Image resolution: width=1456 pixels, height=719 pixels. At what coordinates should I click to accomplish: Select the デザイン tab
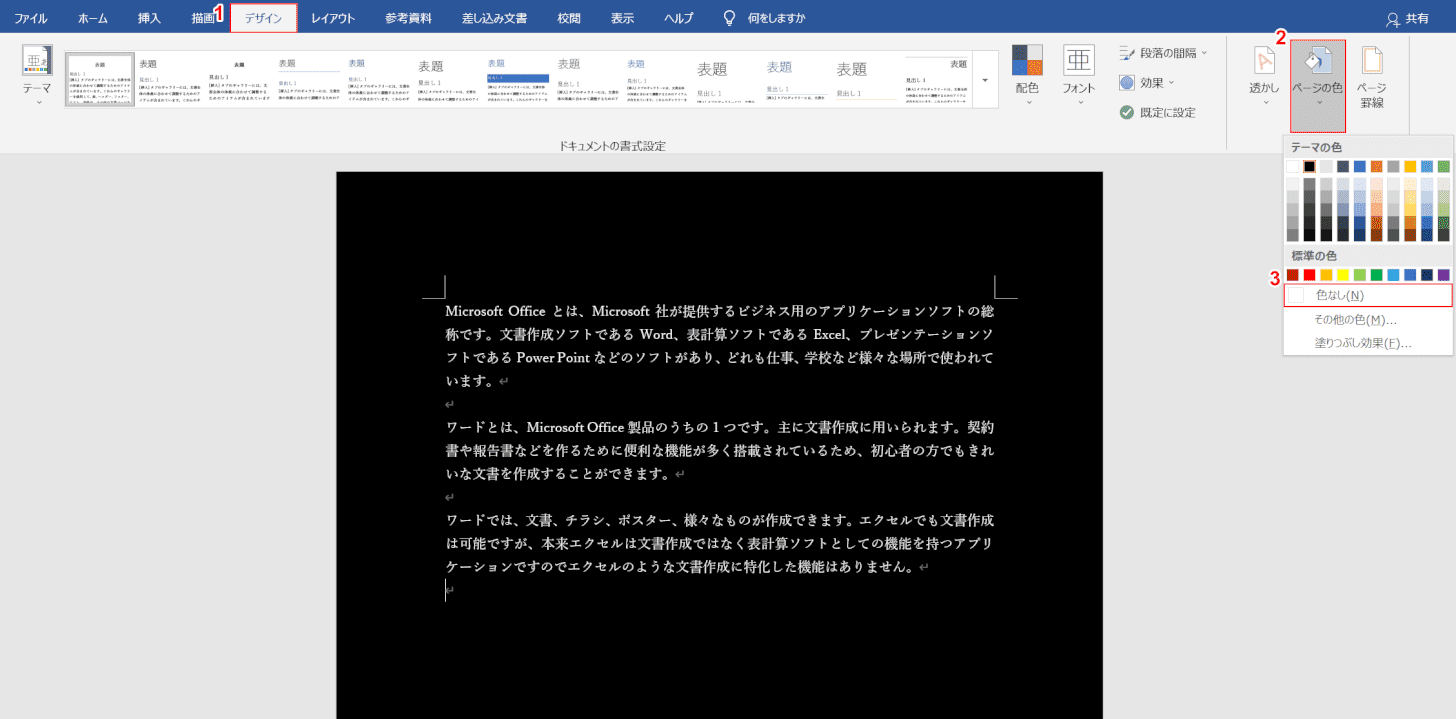[x=264, y=18]
